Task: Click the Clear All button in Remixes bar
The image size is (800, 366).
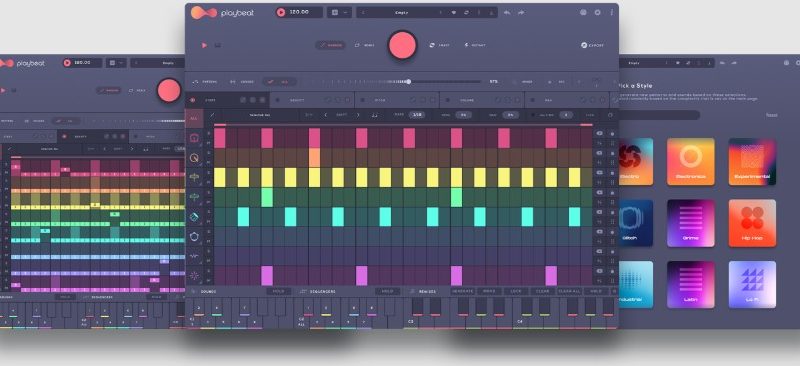Action: click(569, 291)
